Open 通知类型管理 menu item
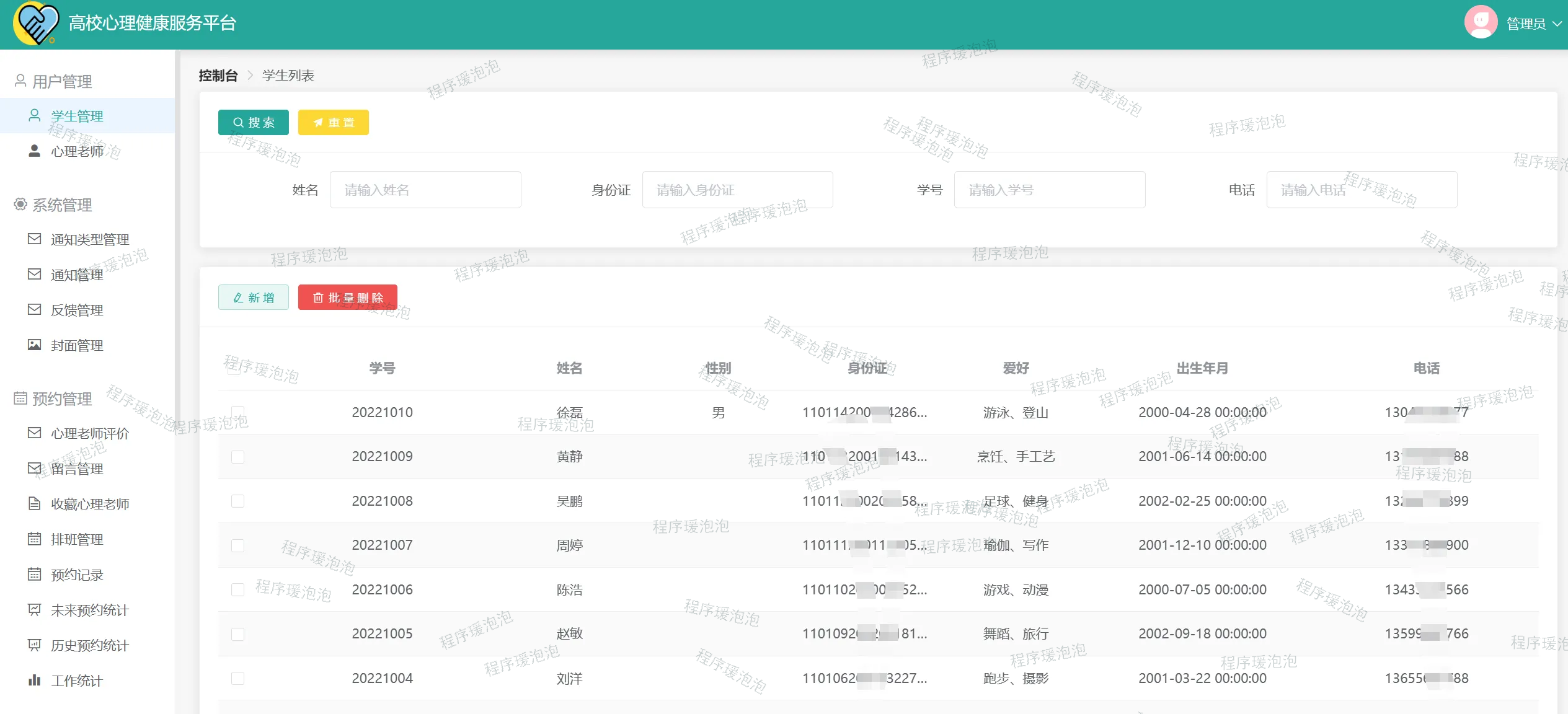The width and height of the screenshot is (1568, 714). click(x=90, y=239)
